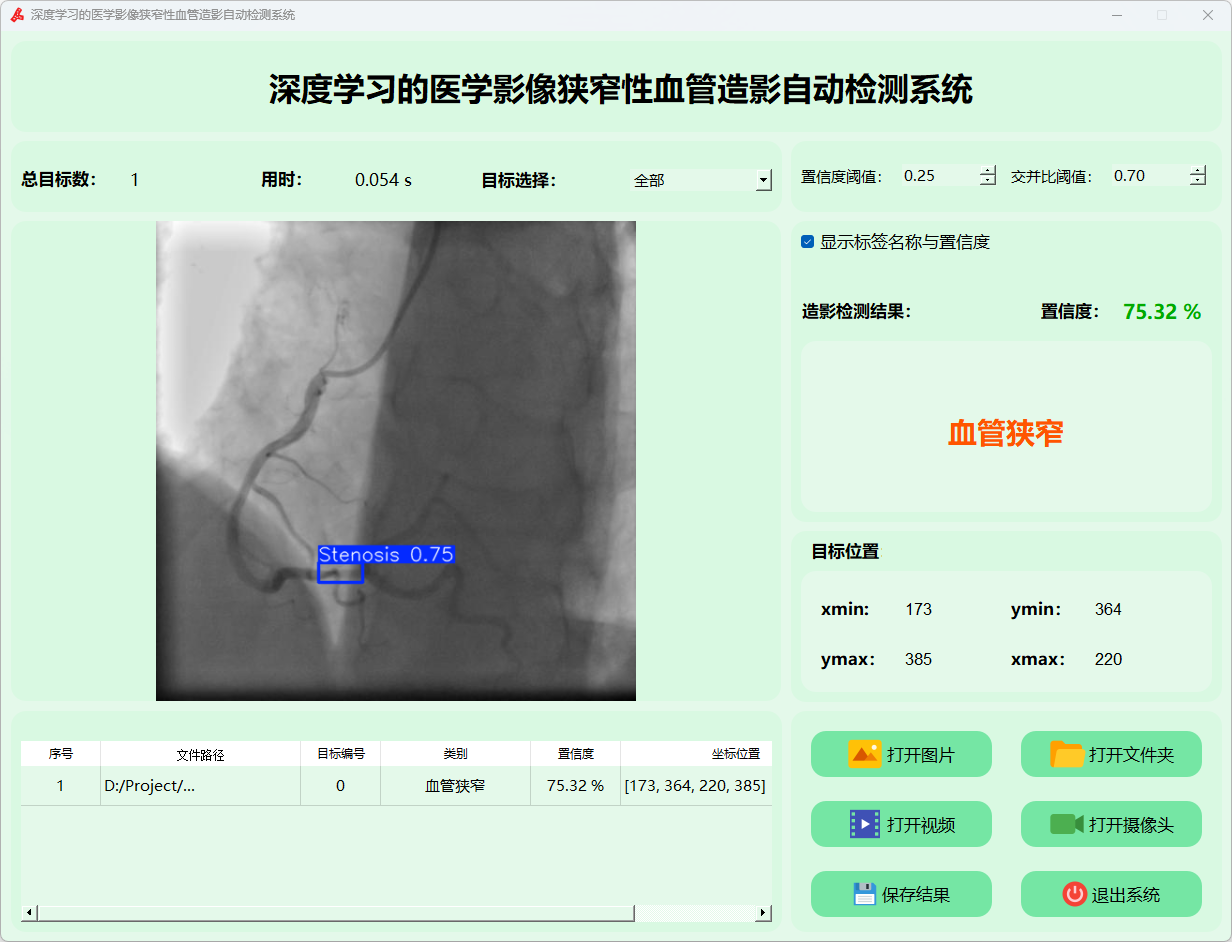The image size is (1232, 942).
Task: Click the green camera icon for Open Camera
Action: click(x=1067, y=824)
